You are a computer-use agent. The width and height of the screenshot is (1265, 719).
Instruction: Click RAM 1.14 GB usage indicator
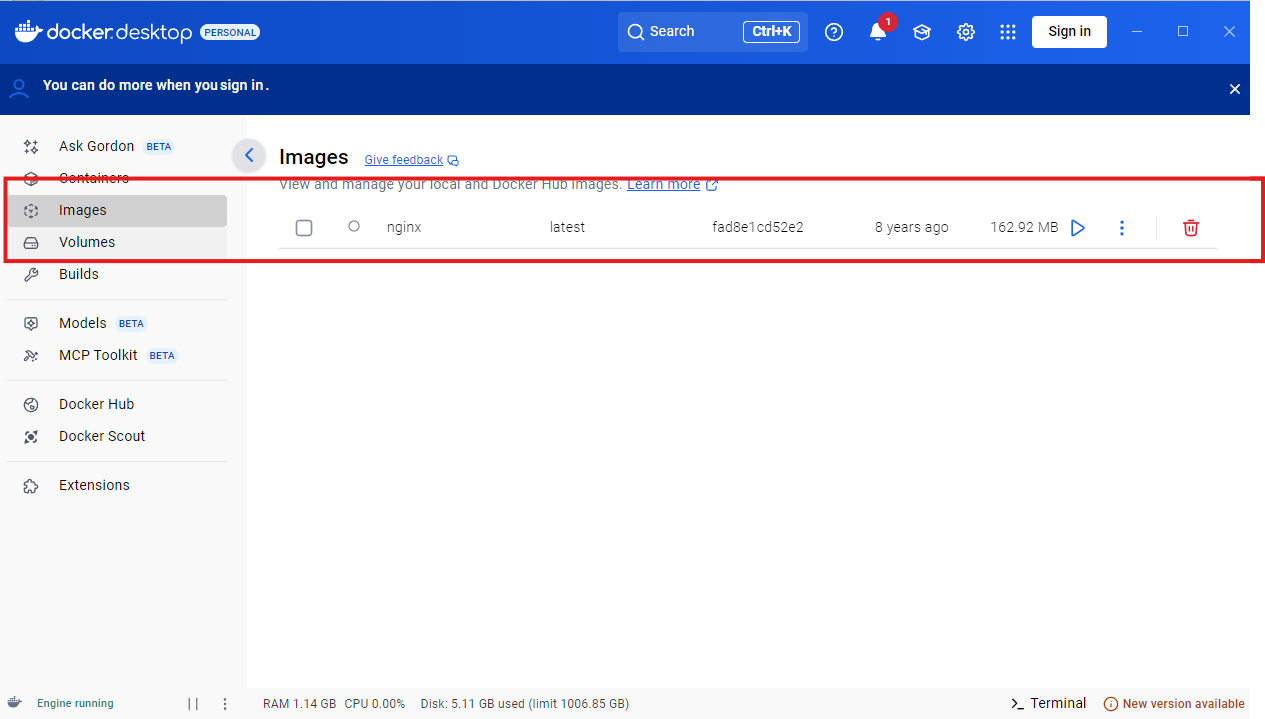click(x=299, y=704)
